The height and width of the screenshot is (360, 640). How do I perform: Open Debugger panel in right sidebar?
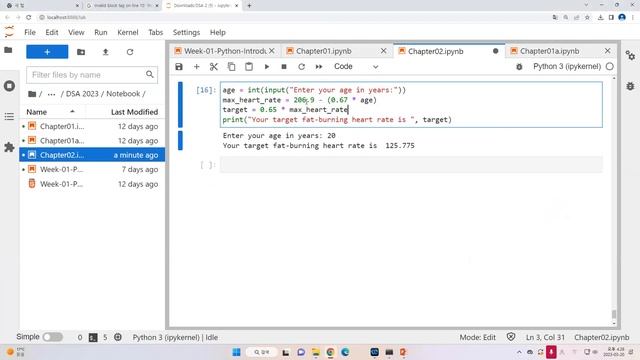630,86
